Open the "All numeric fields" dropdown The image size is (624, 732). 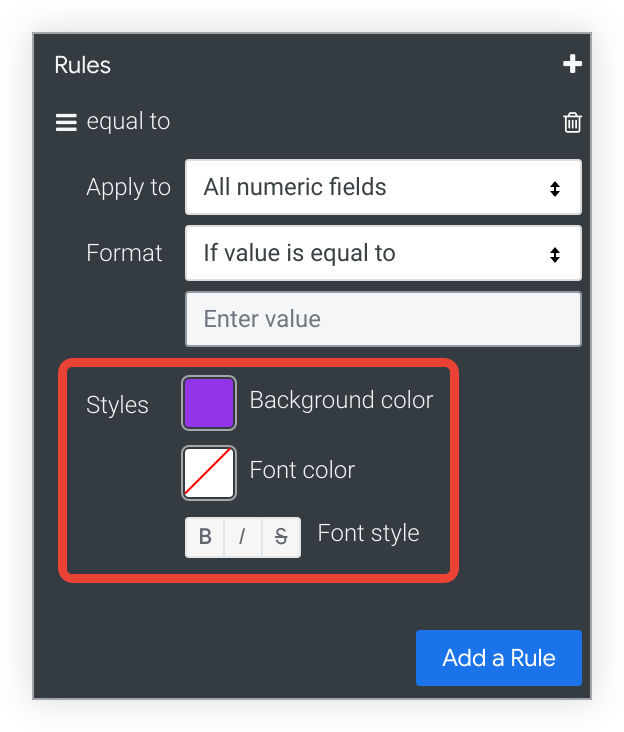tap(383, 187)
